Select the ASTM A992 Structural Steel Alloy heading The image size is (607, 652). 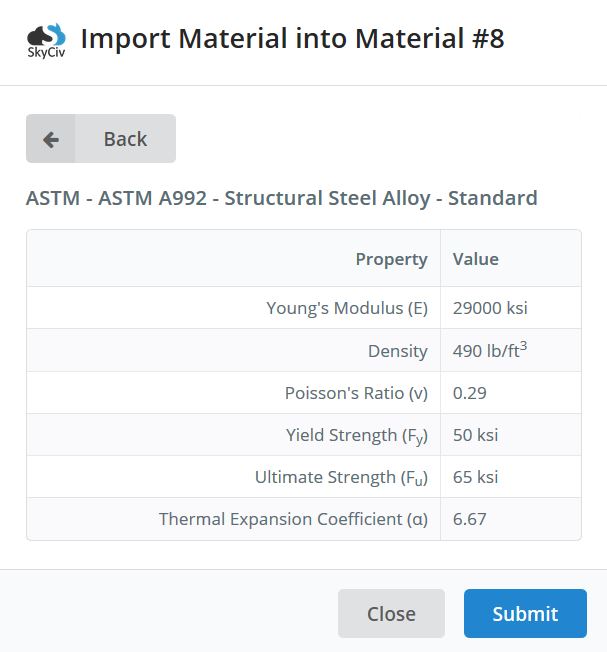click(x=281, y=198)
